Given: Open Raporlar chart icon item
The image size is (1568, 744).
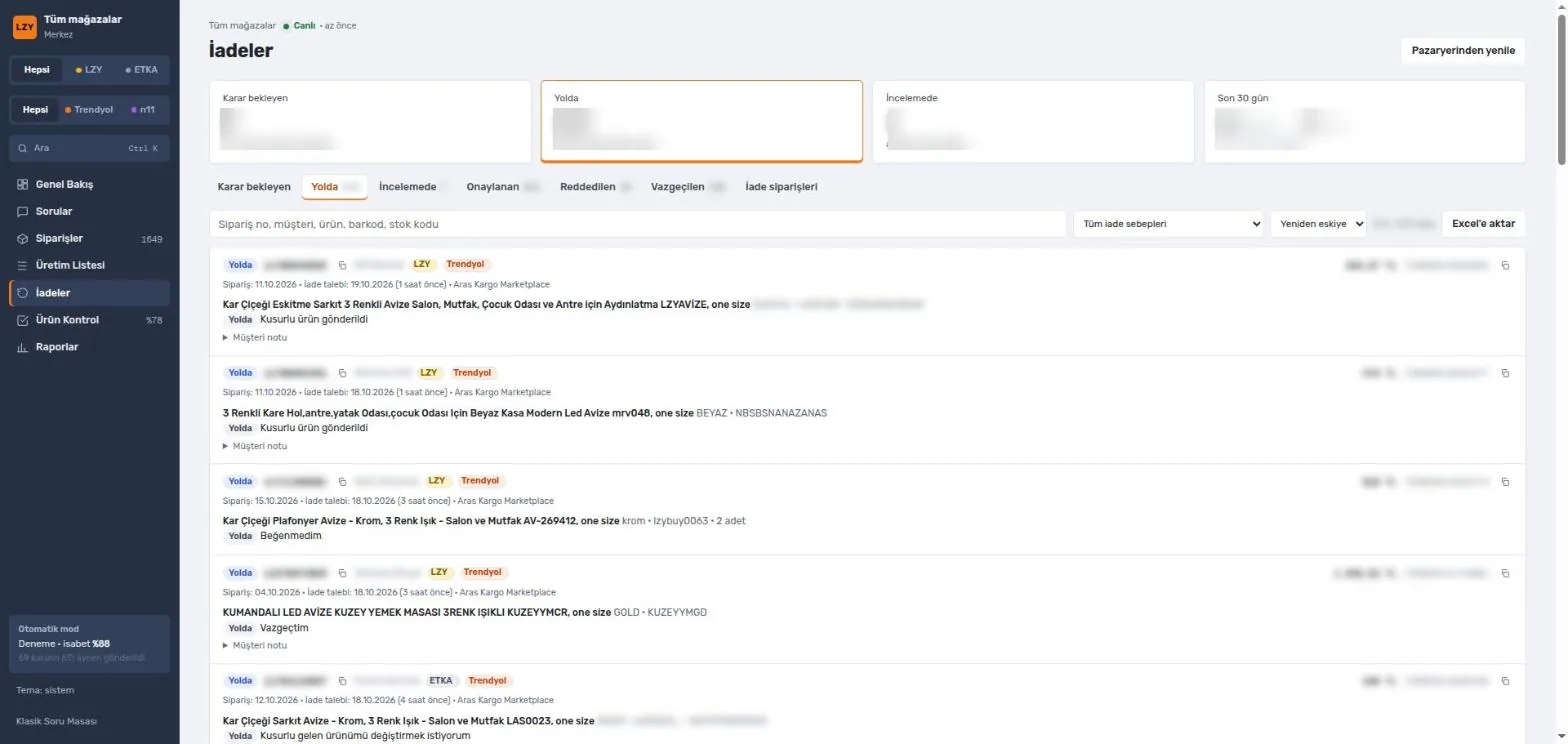Looking at the screenshot, I should coord(89,347).
